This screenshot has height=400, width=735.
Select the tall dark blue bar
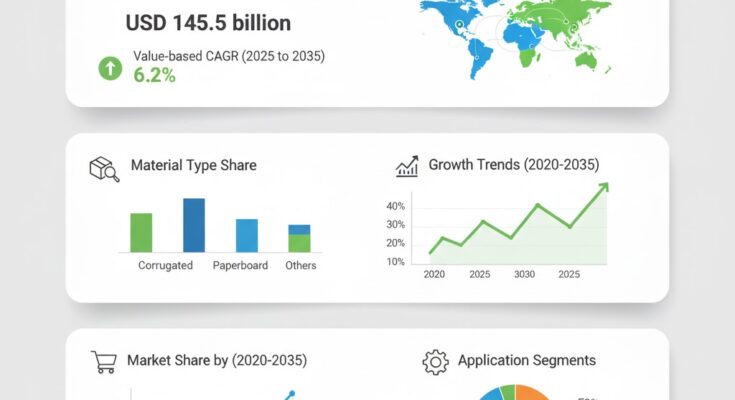click(194, 225)
